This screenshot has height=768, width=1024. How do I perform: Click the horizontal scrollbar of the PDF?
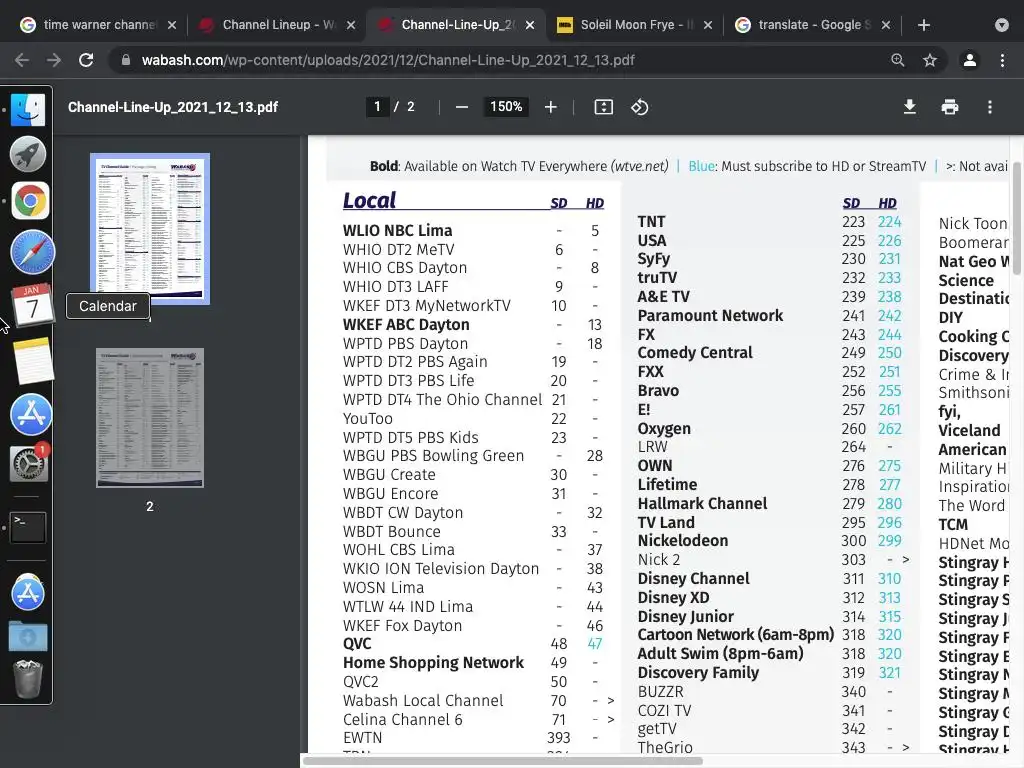point(503,761)
